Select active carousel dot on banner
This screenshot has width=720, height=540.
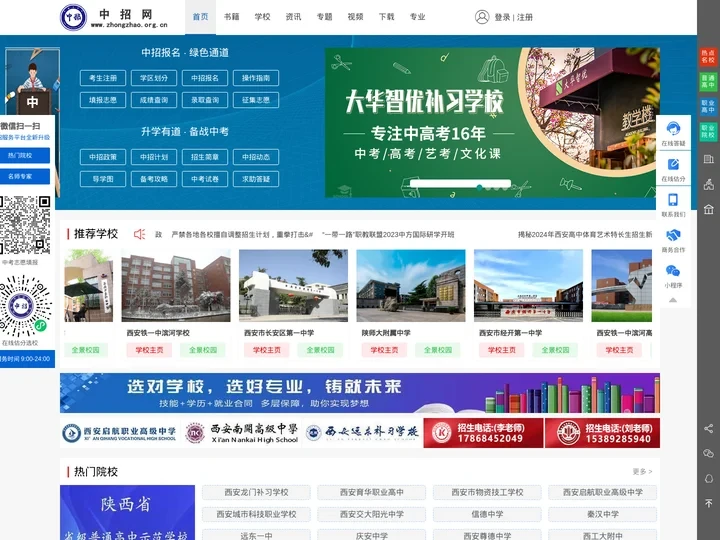click(x=479, y=187)
